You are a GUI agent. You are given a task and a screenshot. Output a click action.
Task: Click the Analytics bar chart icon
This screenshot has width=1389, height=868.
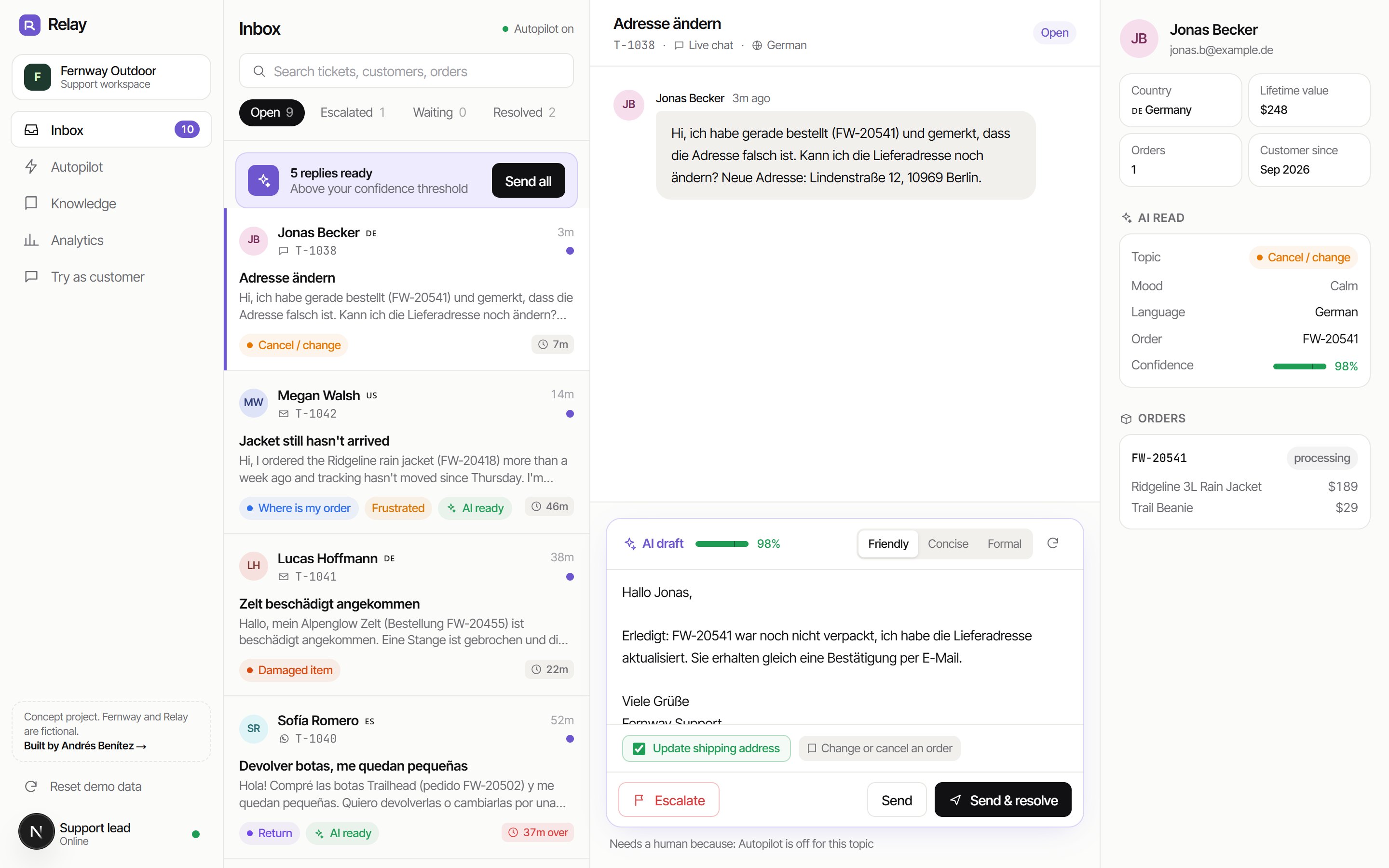[31, 240]
